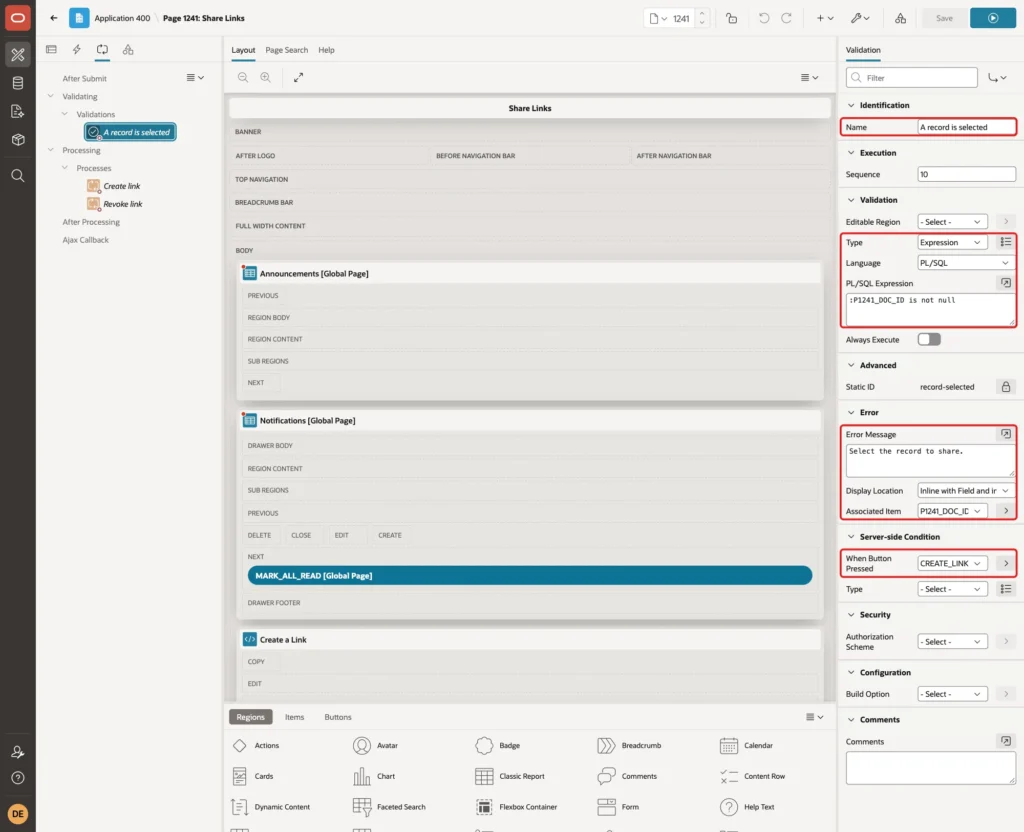The image size is (1024, 832).
Task: Open the When Button Pressed dropdown
Action: pos(952,563)
